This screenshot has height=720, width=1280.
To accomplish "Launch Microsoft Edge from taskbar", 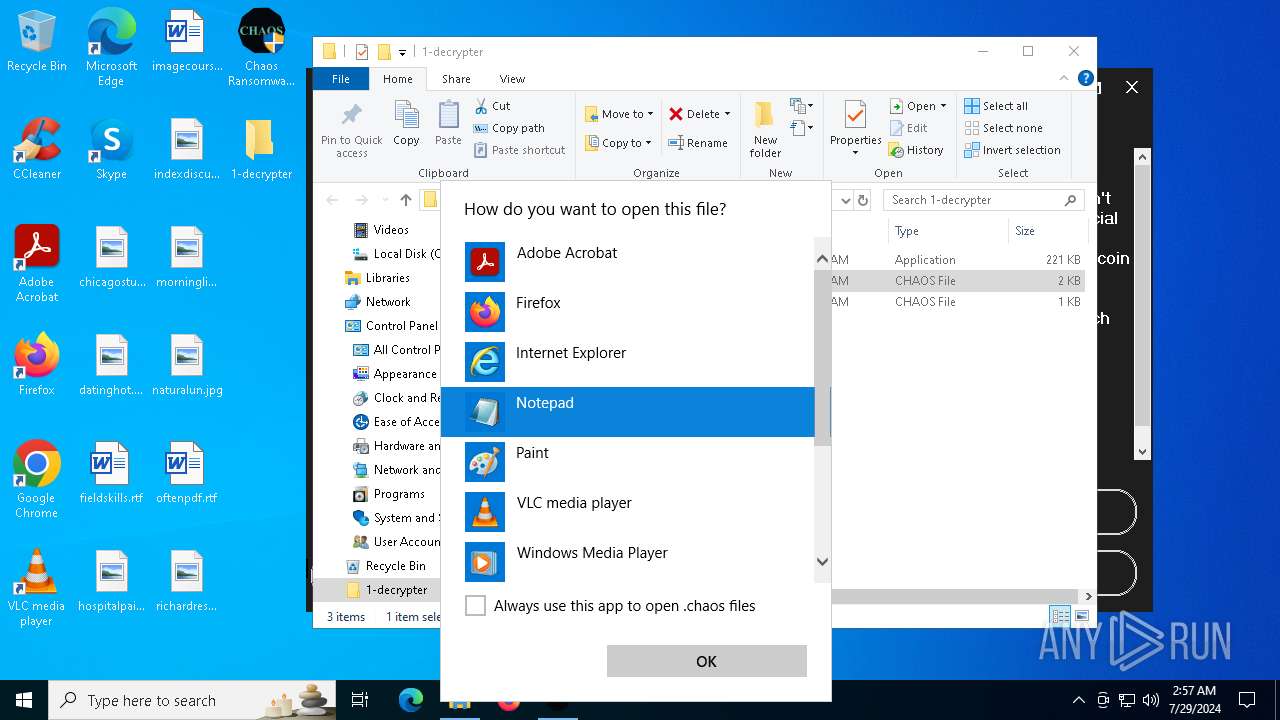I will (411, 700).
